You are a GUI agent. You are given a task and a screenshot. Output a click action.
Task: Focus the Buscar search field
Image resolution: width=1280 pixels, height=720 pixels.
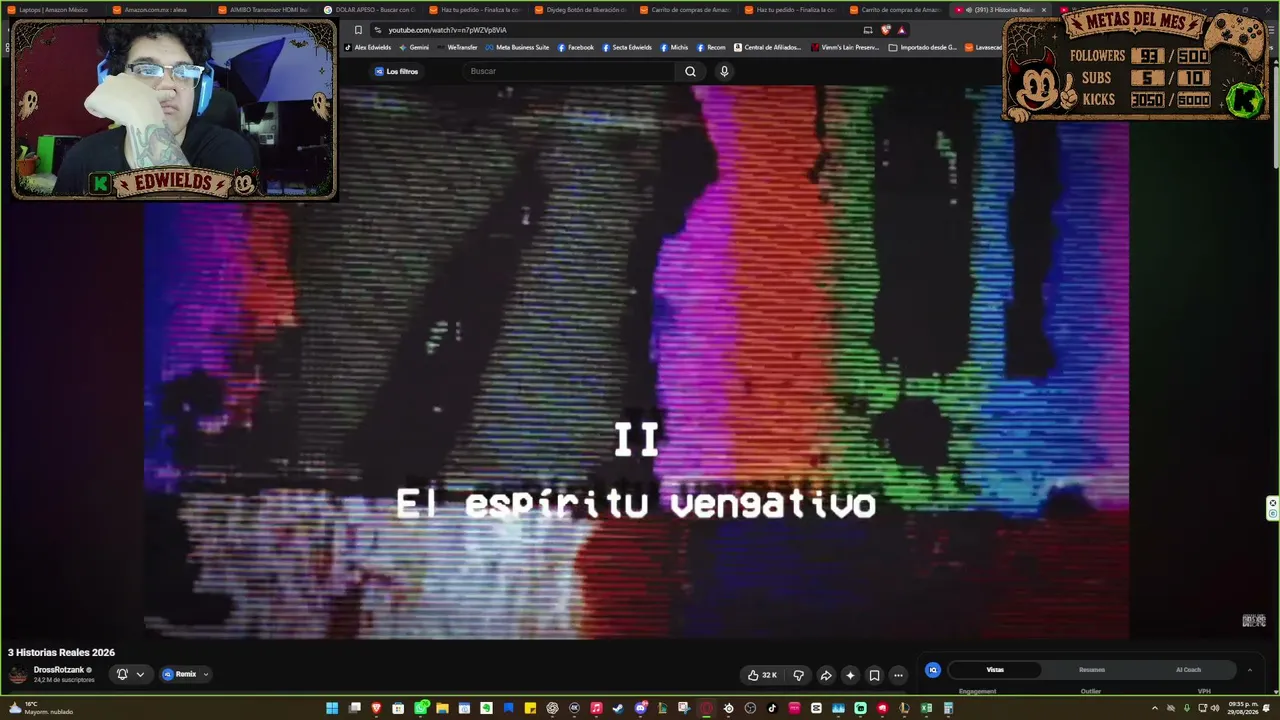coord(570,71)
